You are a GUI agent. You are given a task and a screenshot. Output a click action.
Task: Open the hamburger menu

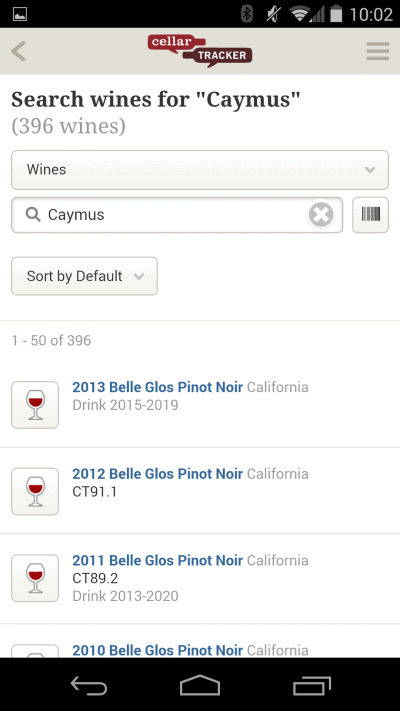click(377, 51)
